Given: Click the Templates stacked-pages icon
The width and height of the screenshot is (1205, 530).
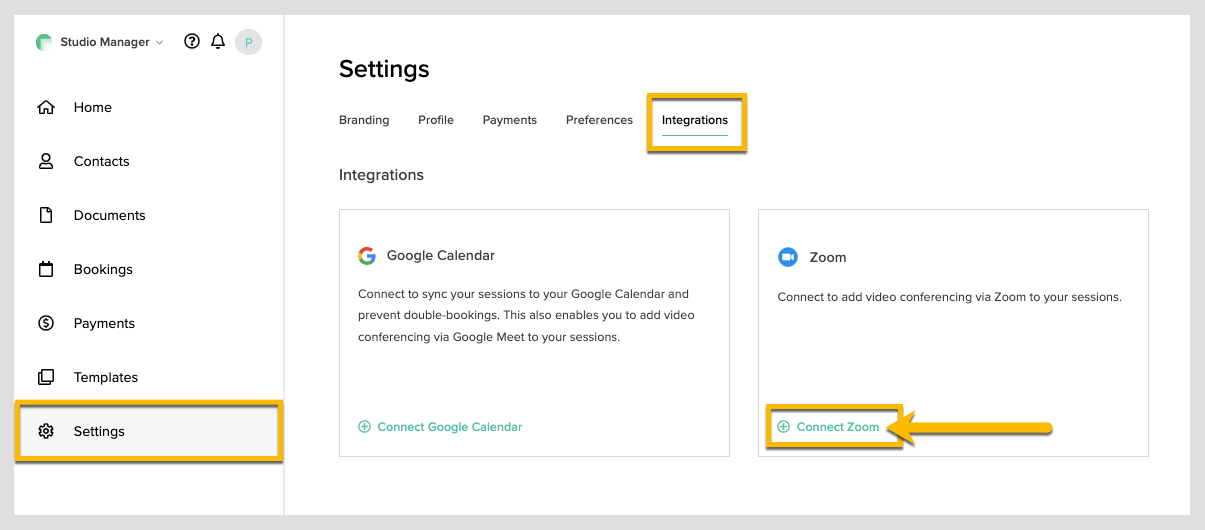Looking at the screenshot, I should (x=45, y=377).
